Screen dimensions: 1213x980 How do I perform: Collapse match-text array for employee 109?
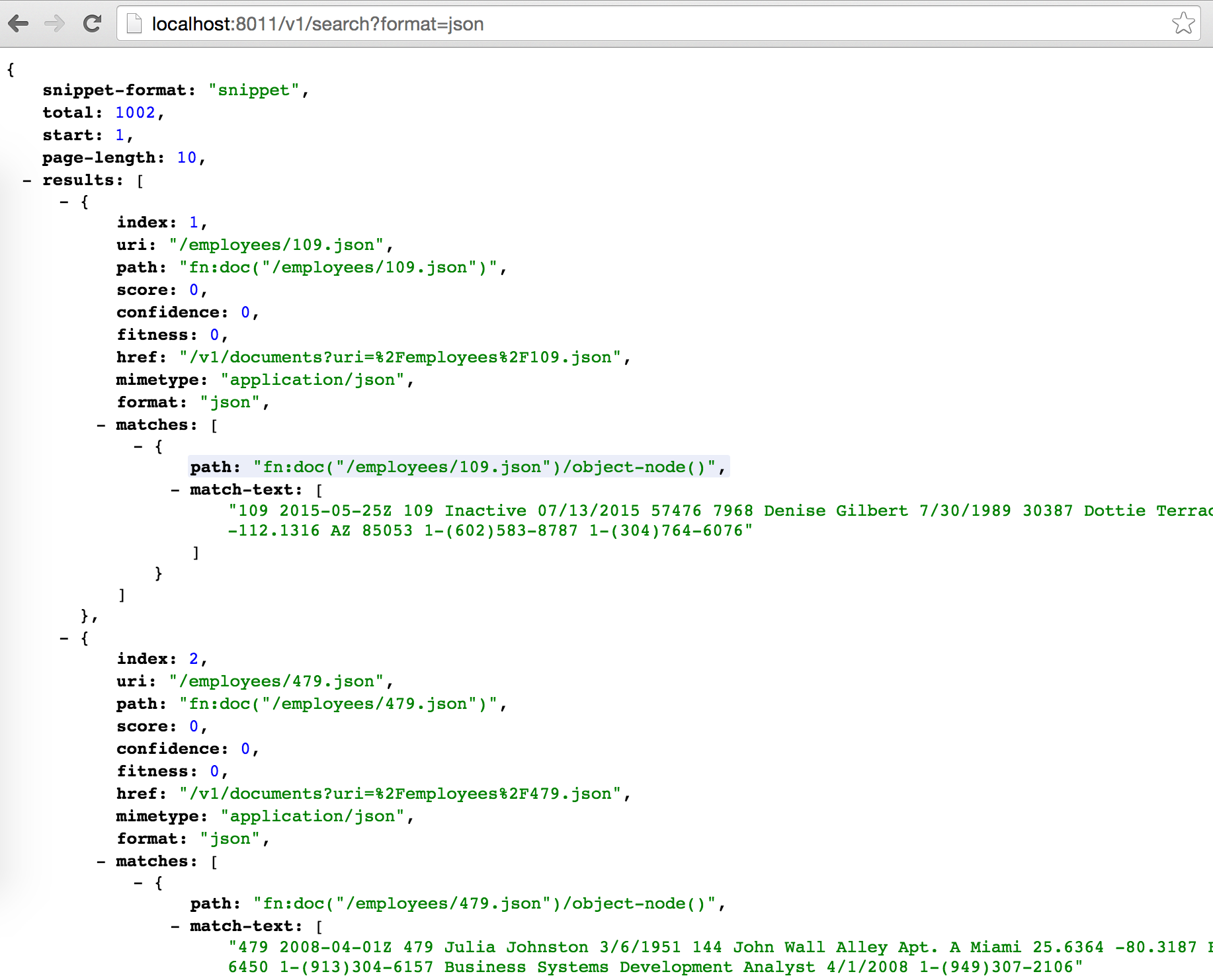point(175,489)
